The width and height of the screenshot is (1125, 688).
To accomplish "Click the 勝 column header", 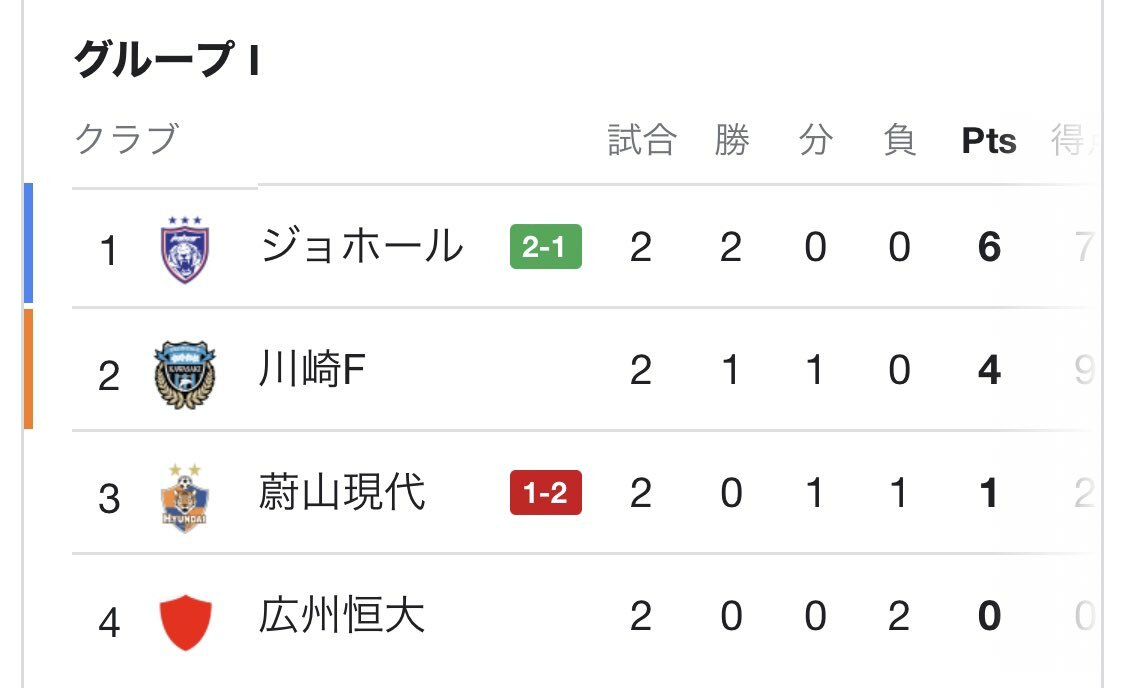I will 731,140.
